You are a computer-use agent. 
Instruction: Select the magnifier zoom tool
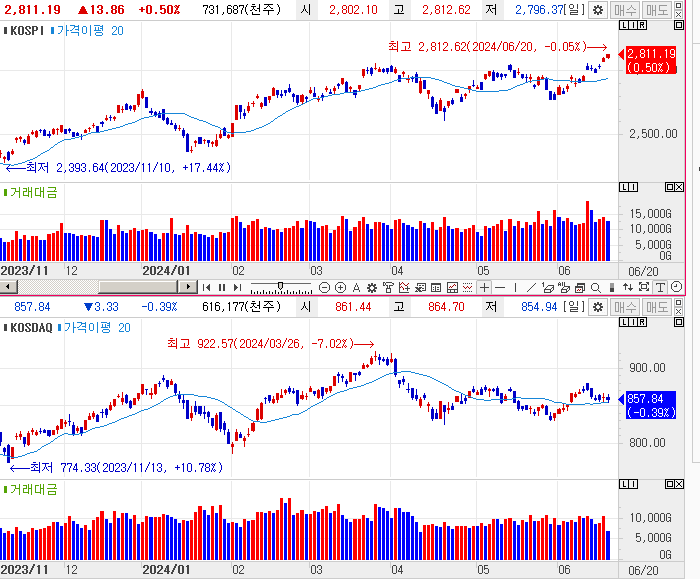pyautogui.click(x=596, y=287)
